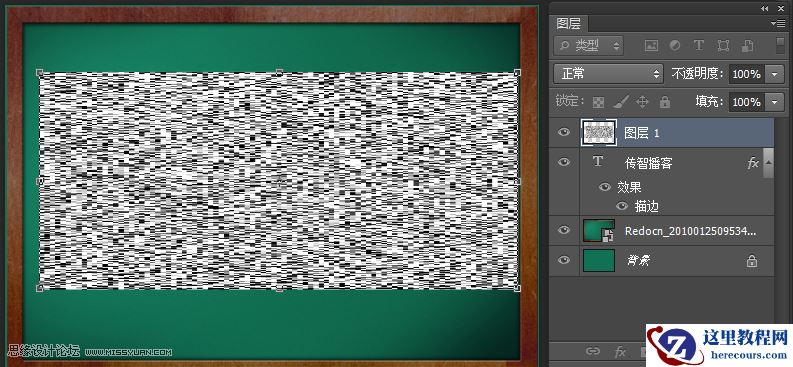Hide the Redocn smart object layer
Screen dimensions: 793x367
[563, 230]
